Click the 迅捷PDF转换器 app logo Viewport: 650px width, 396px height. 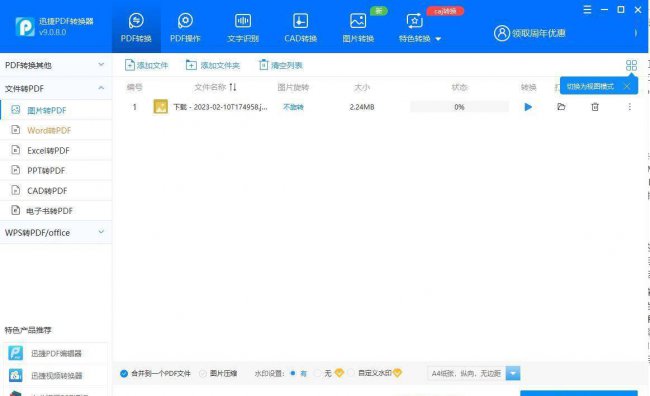(x=25, y=27)
